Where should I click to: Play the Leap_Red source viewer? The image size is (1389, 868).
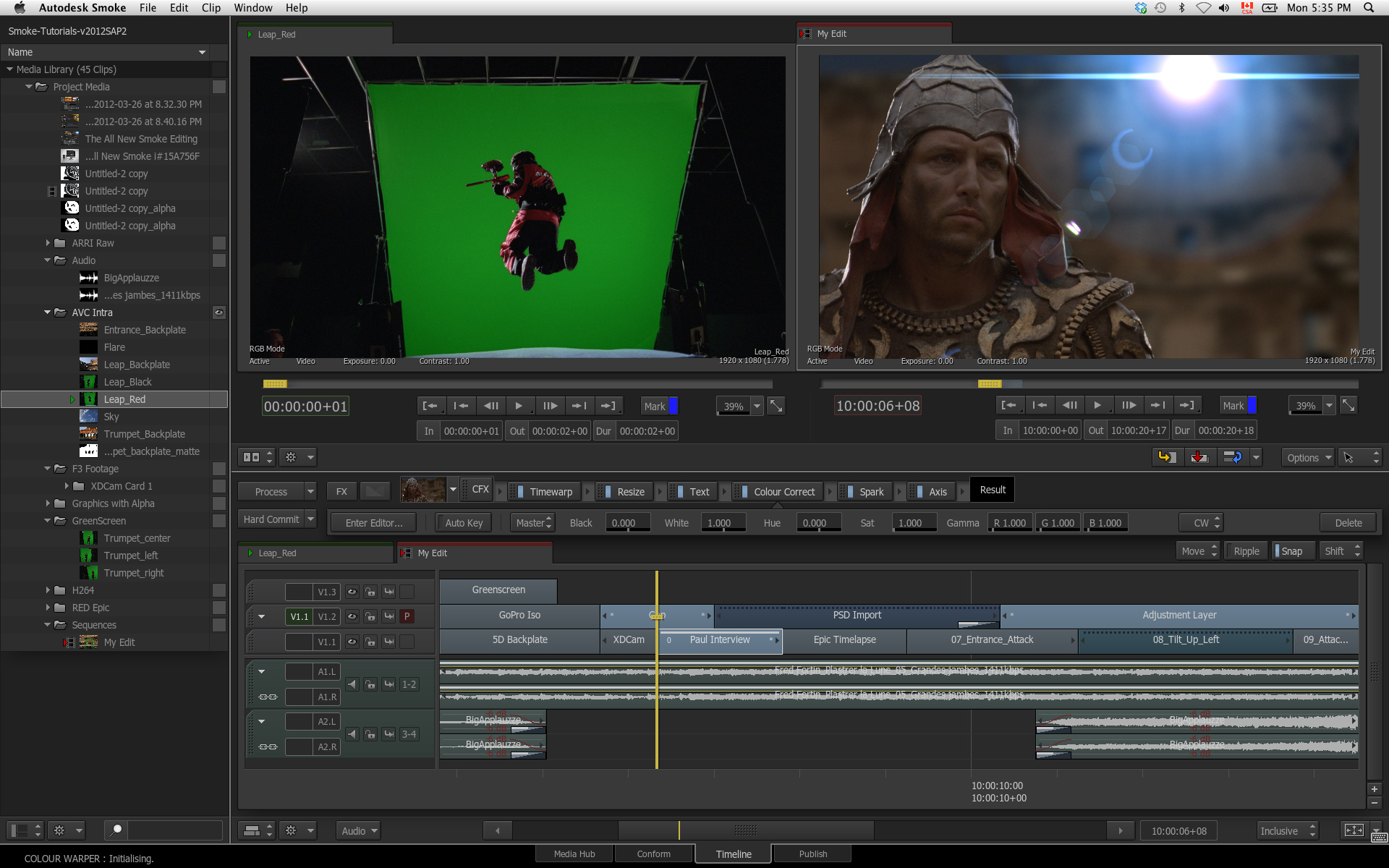click(519, 406)
